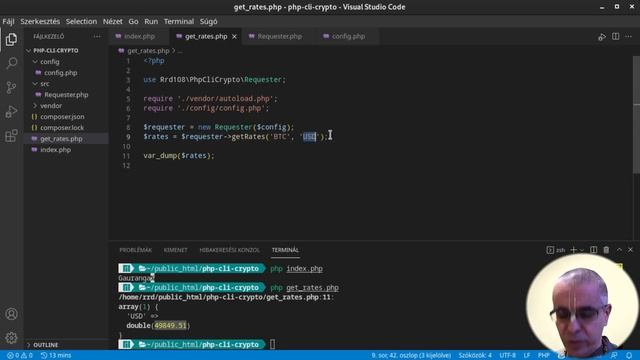Change indentation via Szóközök: 4
The image size is (640, 360).
pyautogui.click(x=475, y=356)
